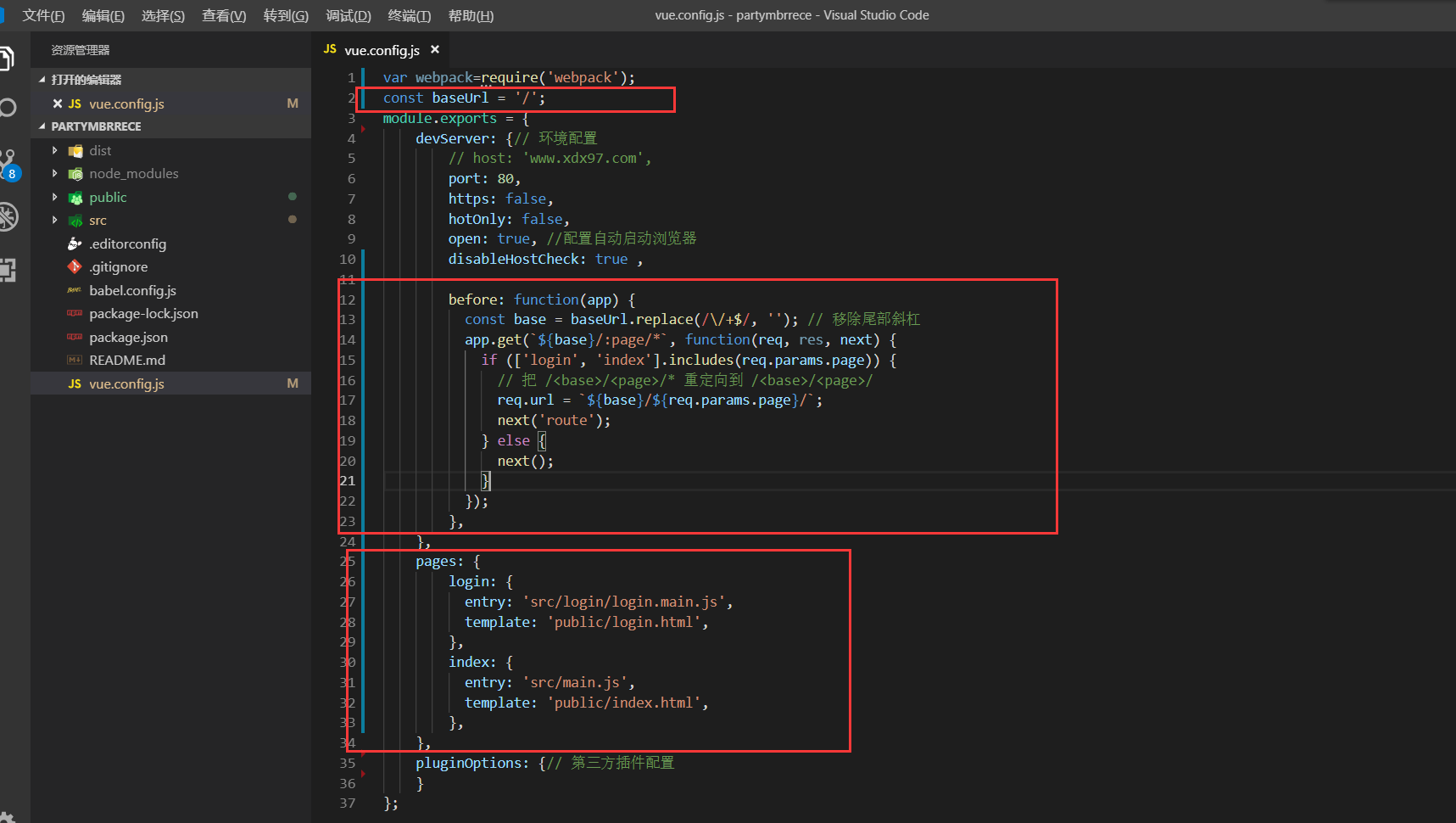This screenshot has height=823, width=1456.
Task: Open the 文件(F) menu
Action: coord(43,15)
